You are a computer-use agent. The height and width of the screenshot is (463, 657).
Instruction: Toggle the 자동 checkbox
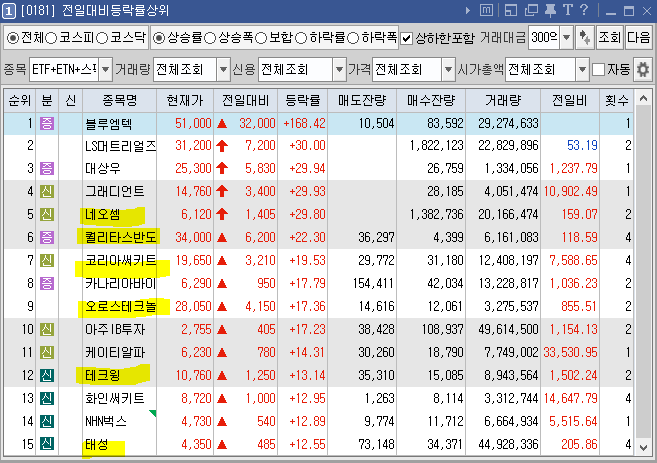click(x=598, y=70)
